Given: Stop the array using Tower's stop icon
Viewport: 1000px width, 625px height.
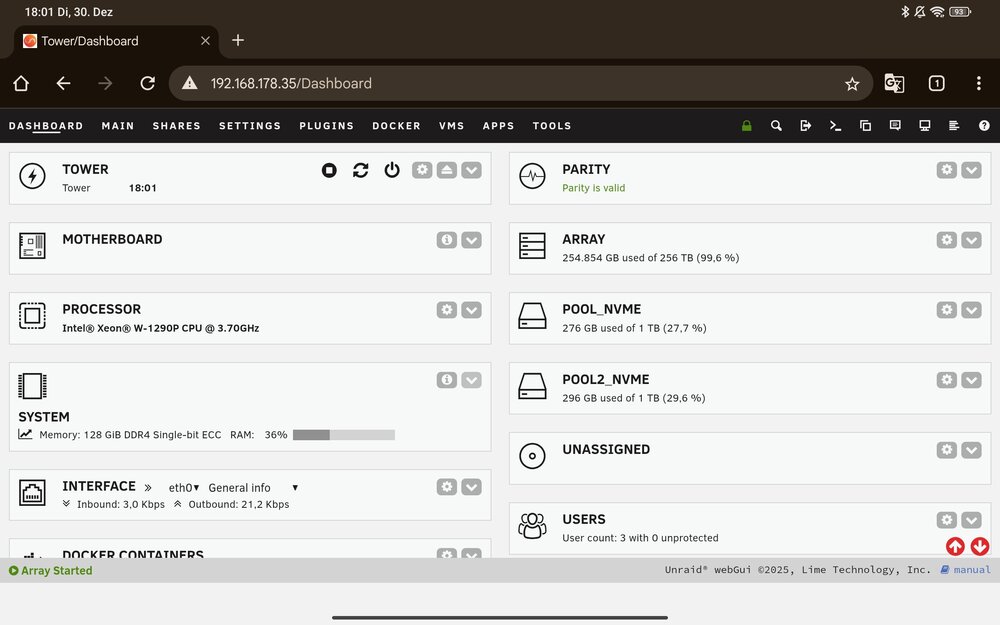Looking at the screenshot, I should pyautogui.click(x=329, y=170).
